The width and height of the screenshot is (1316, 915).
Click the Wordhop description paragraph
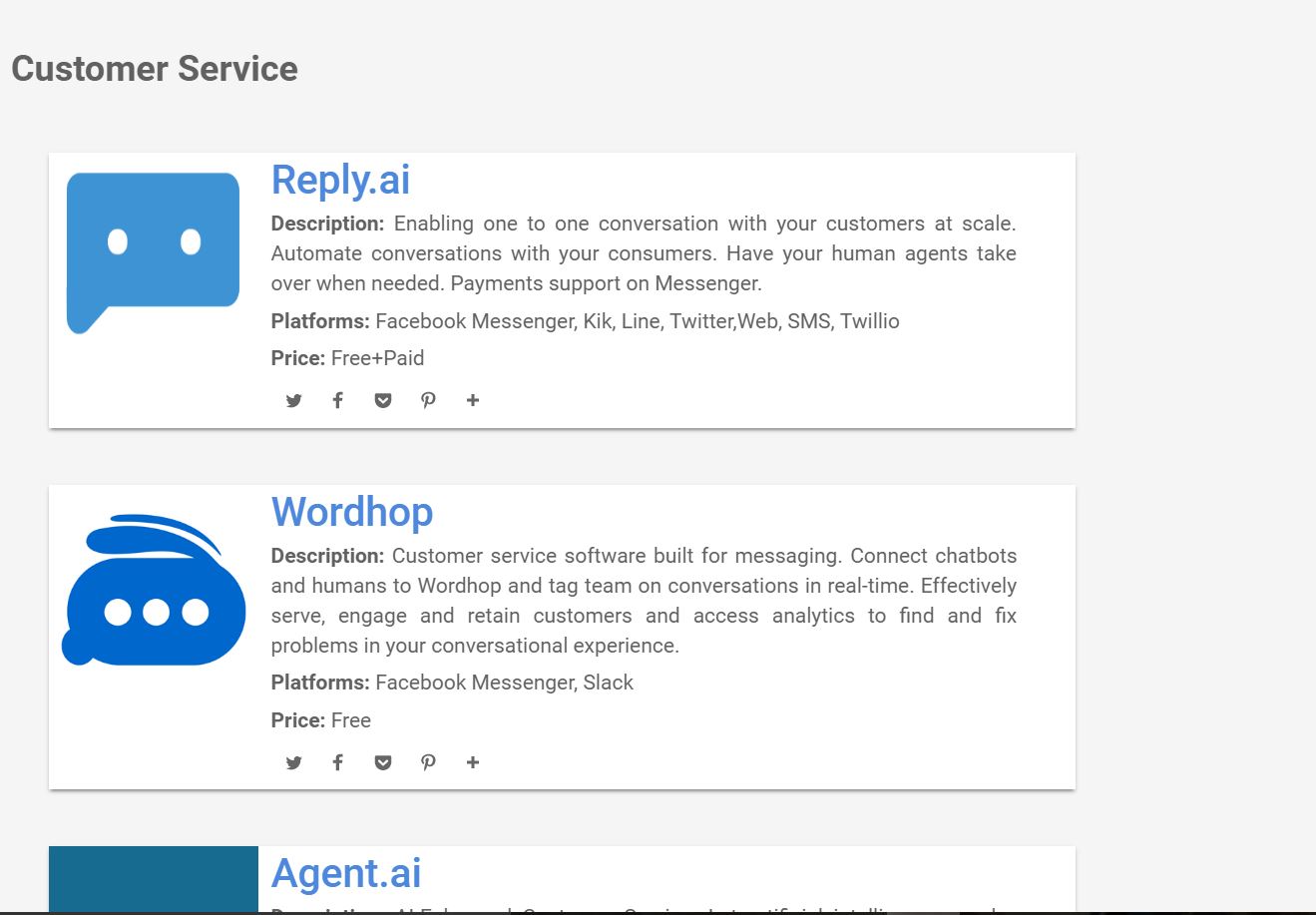tap(644, 601)
